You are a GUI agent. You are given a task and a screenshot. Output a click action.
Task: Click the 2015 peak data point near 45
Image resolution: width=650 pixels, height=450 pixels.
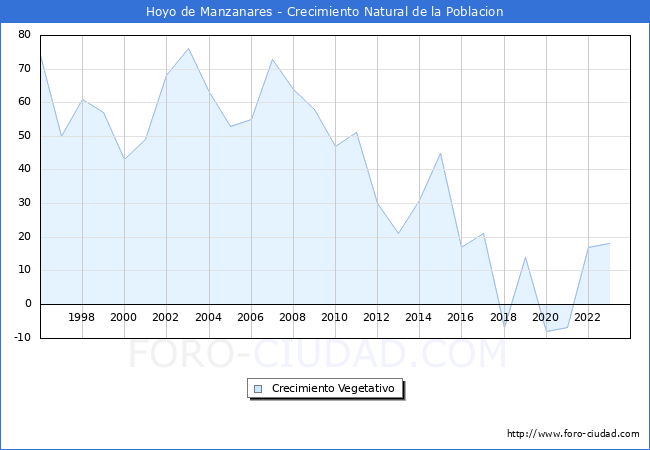(x=441, y=153)
